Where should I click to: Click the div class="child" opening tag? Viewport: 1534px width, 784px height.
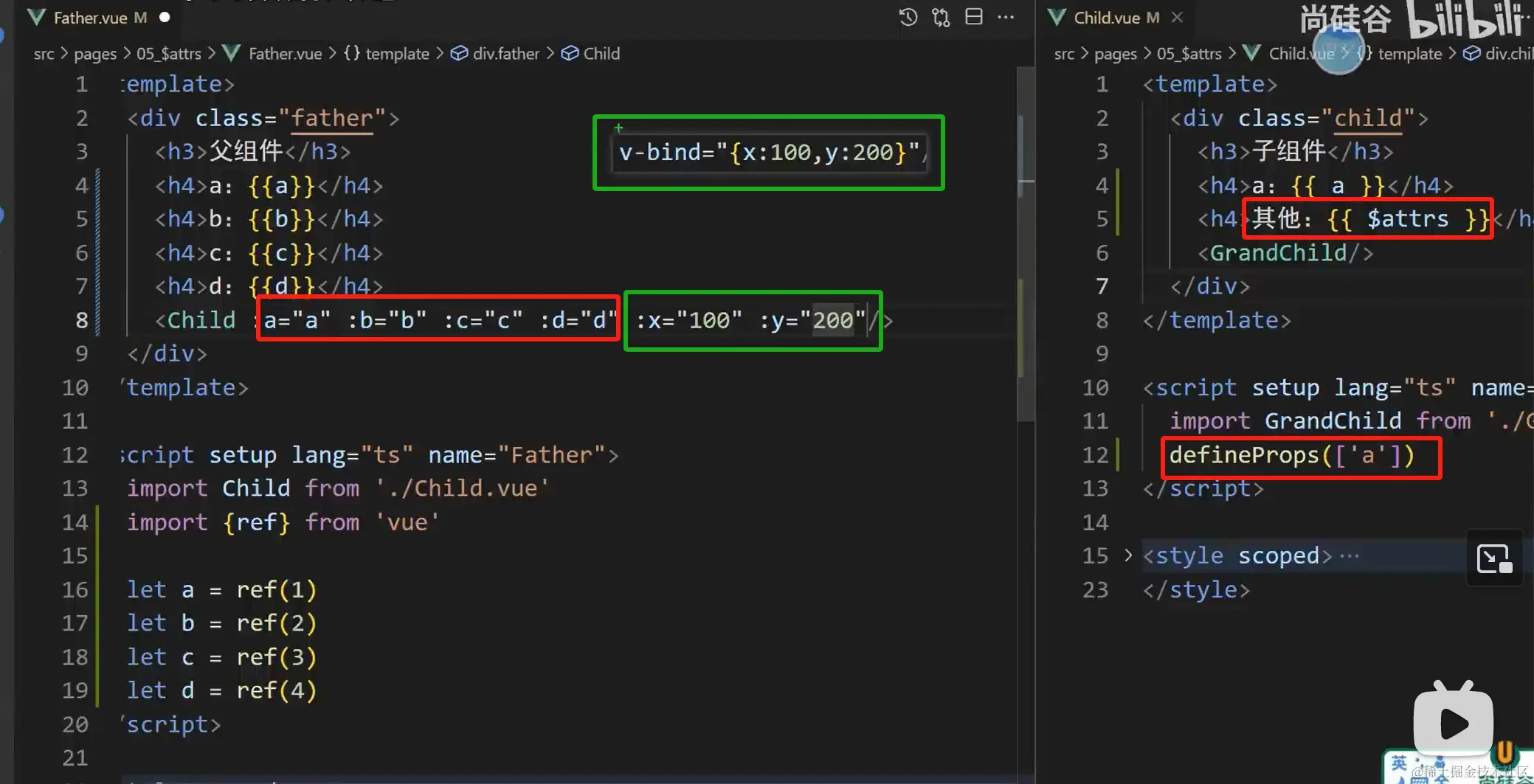point(1299,118)
